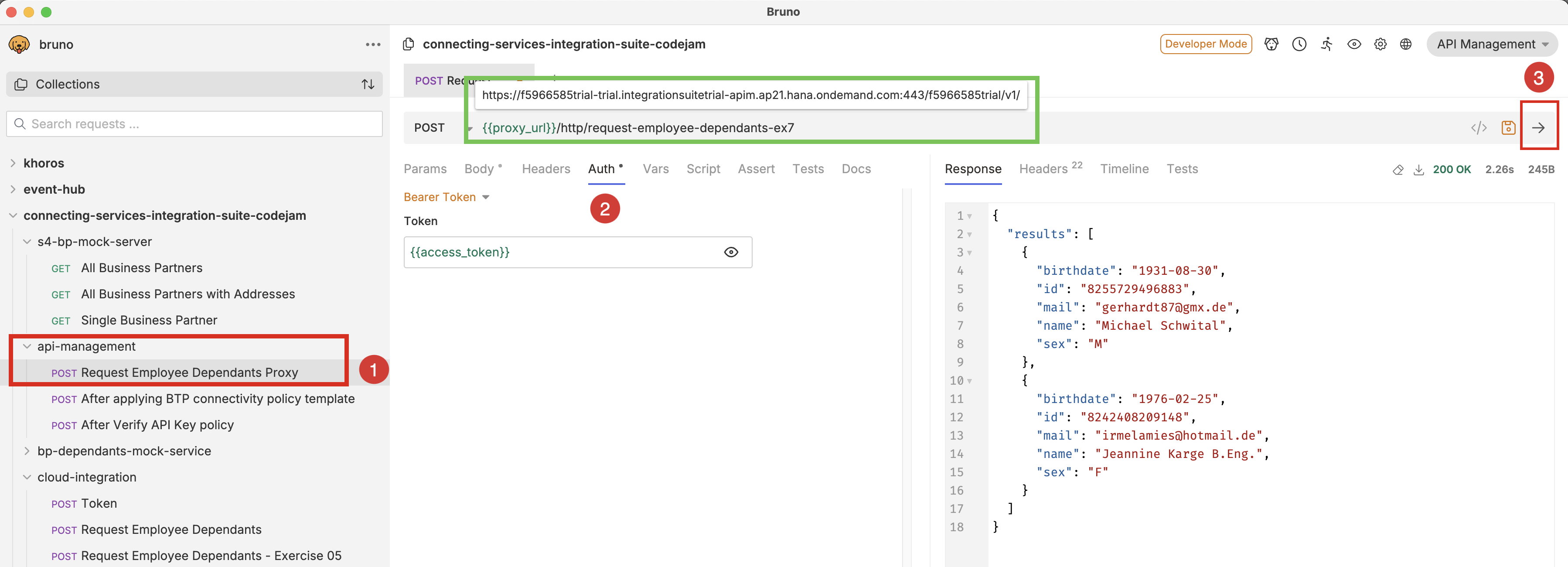Screen dimensions: 1568x567
Task: Open response Headers 22 tab
Action: click(1050, 169)
